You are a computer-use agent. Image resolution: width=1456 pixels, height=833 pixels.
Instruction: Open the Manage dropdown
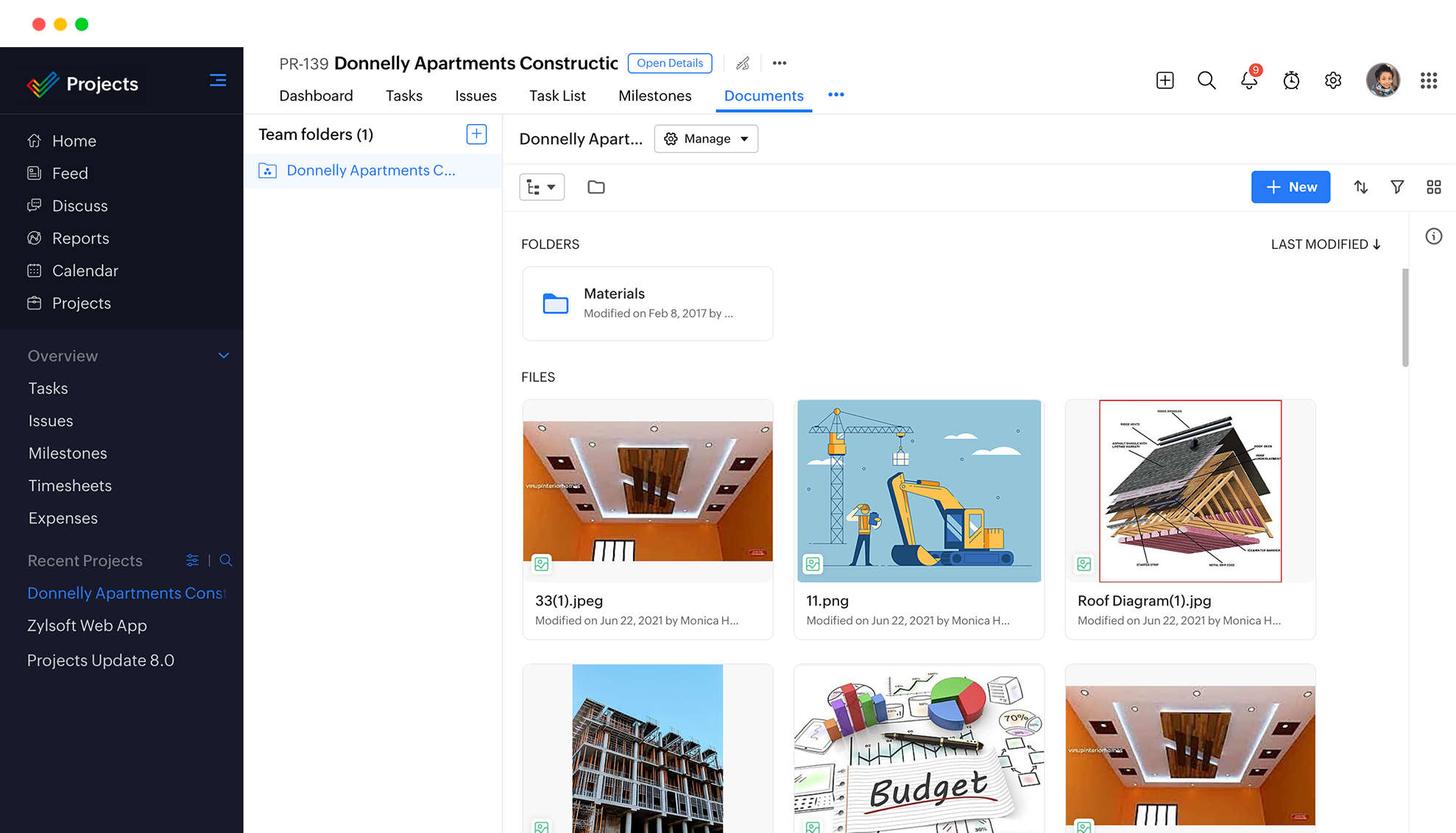(x=706, y=138)
